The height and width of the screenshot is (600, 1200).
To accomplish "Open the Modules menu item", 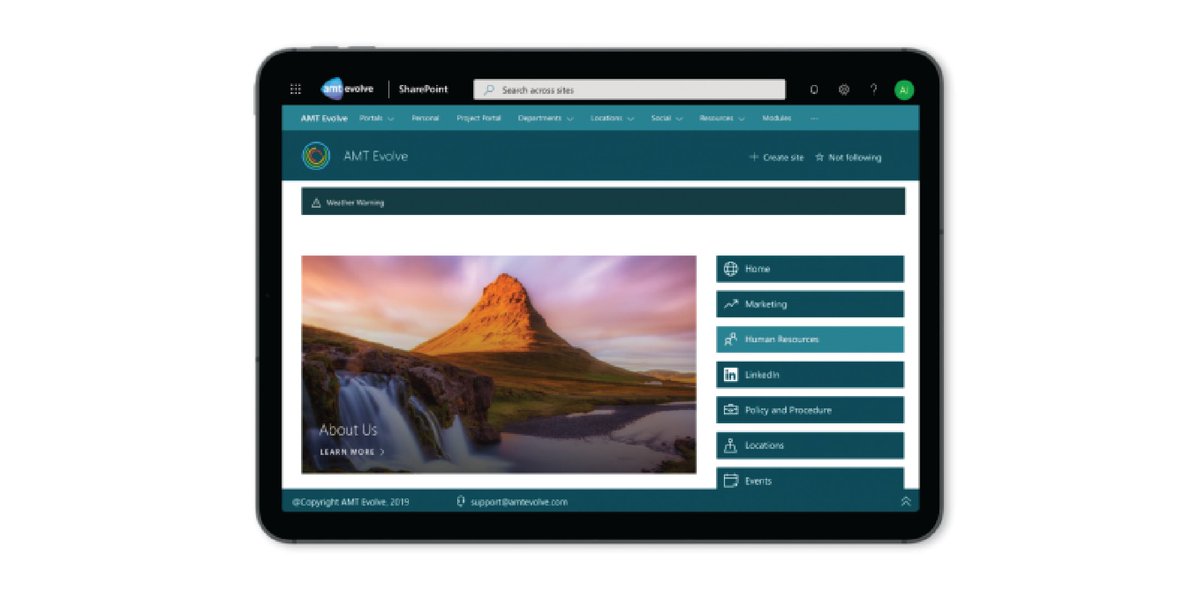I will (x=778, y=118).
